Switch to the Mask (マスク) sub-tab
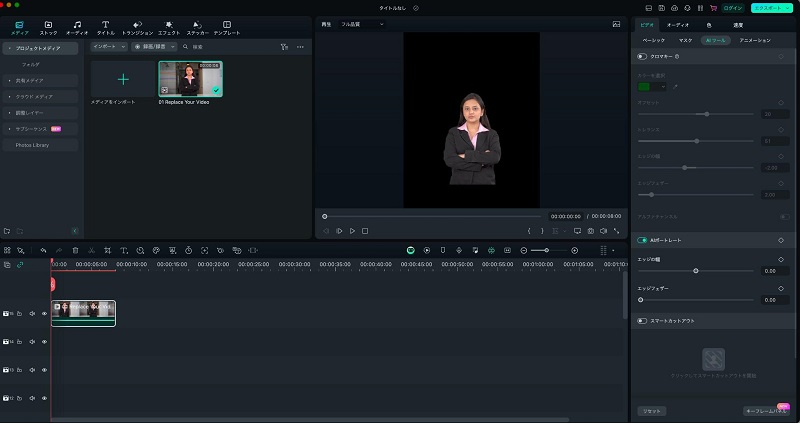 685,40
